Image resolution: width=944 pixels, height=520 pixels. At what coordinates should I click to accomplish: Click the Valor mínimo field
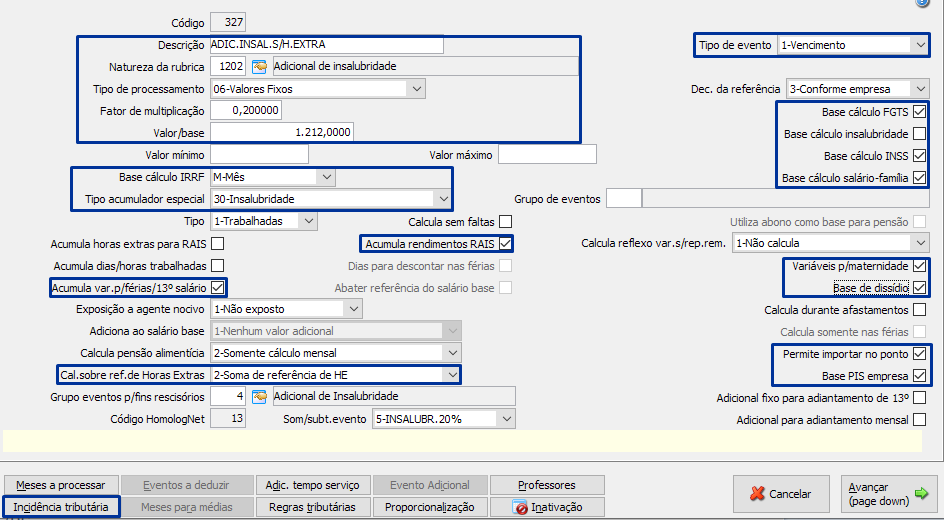coord(259,155)
